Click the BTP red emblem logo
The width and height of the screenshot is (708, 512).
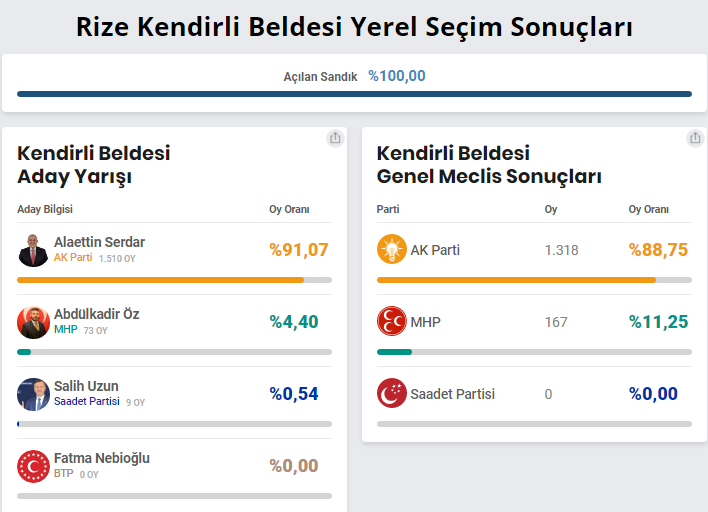(33, 466)
